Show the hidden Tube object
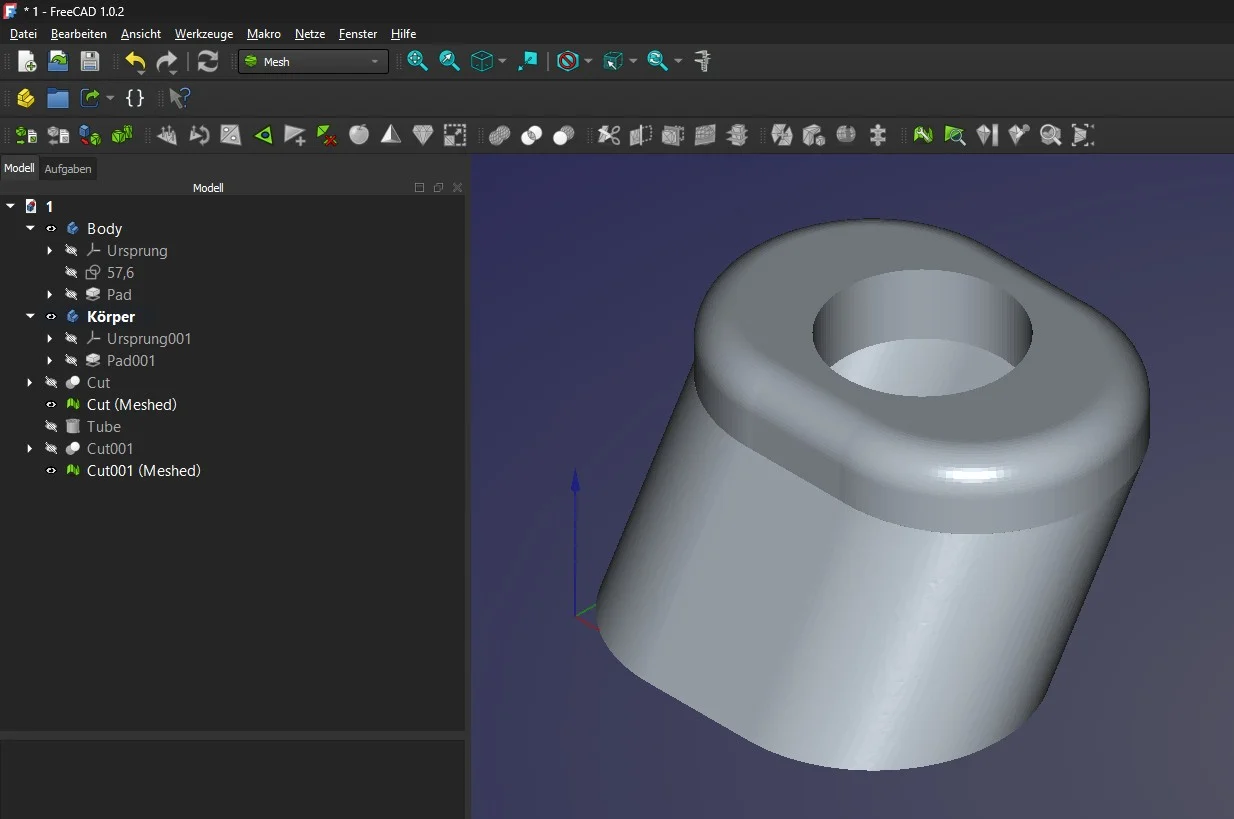The height and width of the screenshot is (819, 1234). click(x=51, y=427)
